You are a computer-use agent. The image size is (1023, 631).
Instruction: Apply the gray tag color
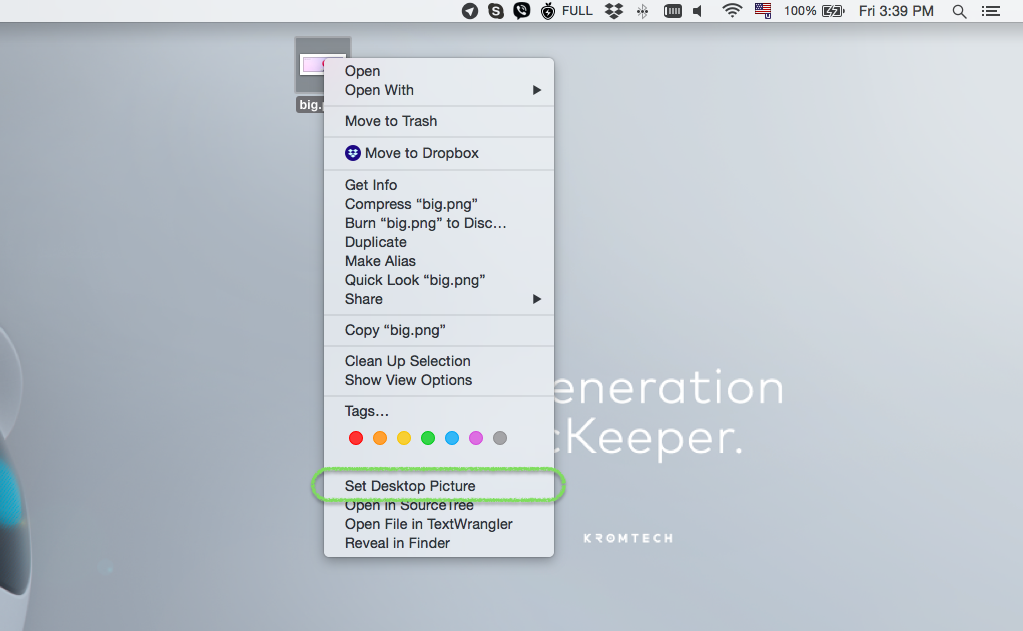(x=500, y=438)
